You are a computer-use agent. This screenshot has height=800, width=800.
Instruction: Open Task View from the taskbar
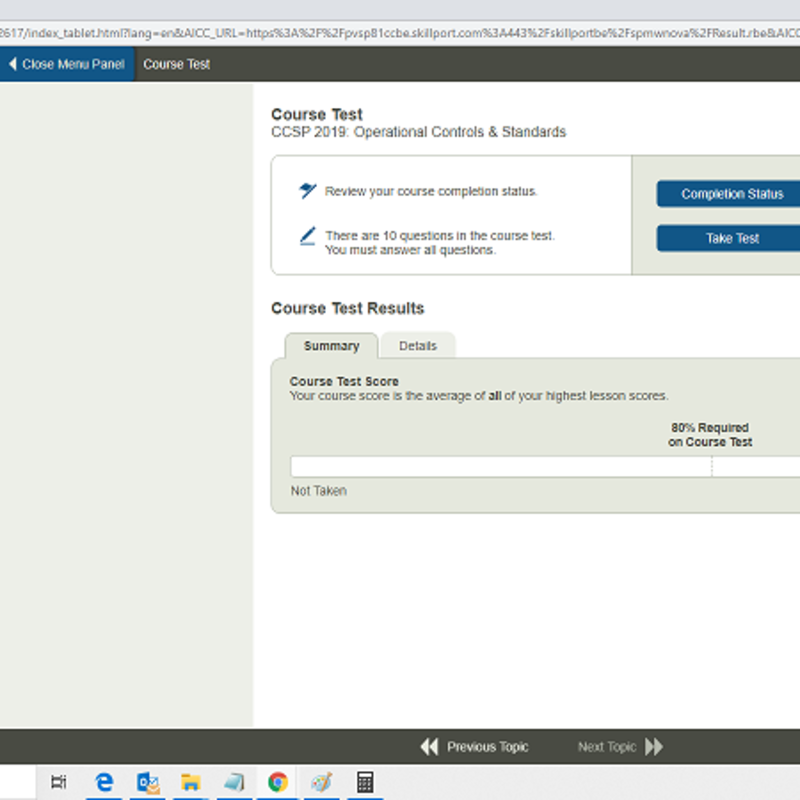pos(59,782)
